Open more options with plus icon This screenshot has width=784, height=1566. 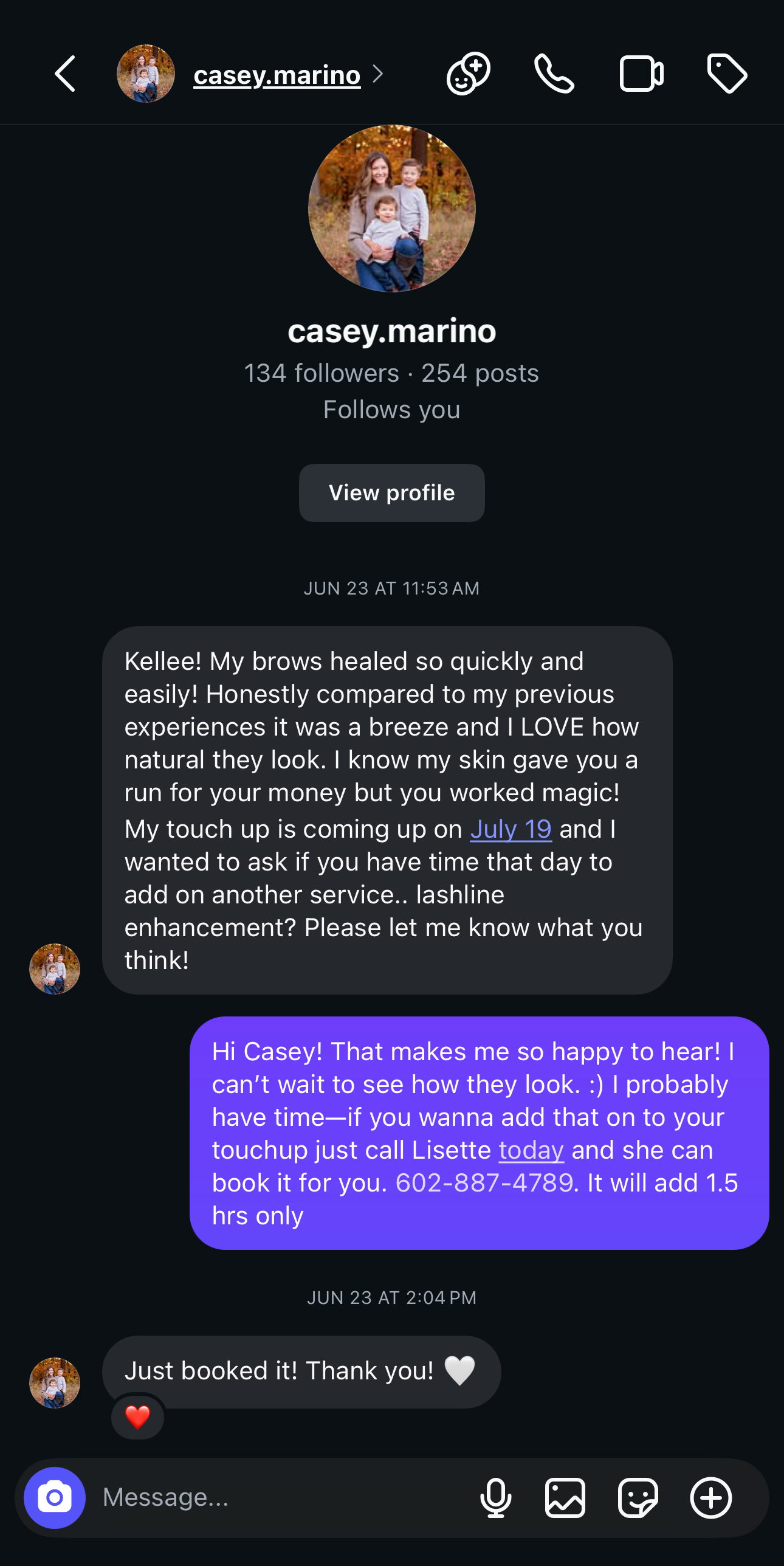pos(710,1498)
